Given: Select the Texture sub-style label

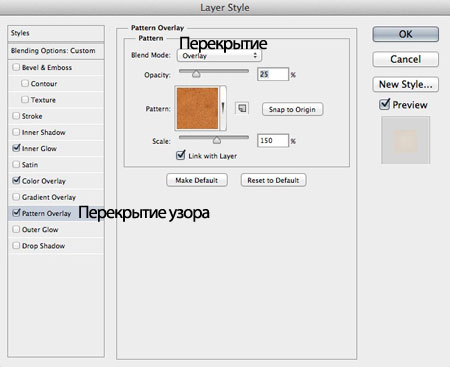Looking at the screenshot, I should coord(43,100).
